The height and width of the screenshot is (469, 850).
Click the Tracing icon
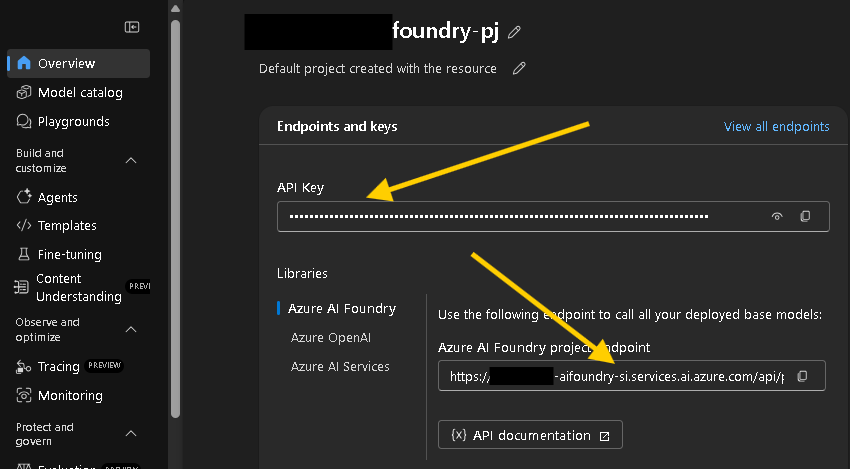(23, 367)
